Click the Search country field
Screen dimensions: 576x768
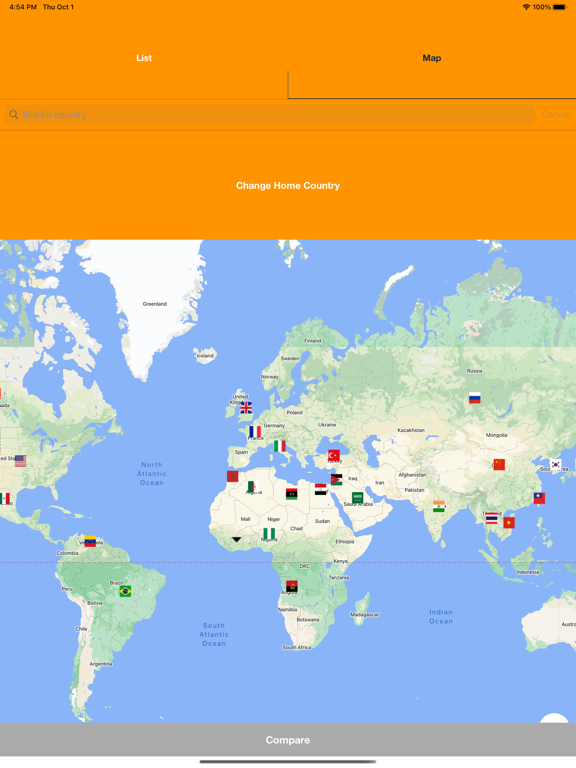(270, 115)
